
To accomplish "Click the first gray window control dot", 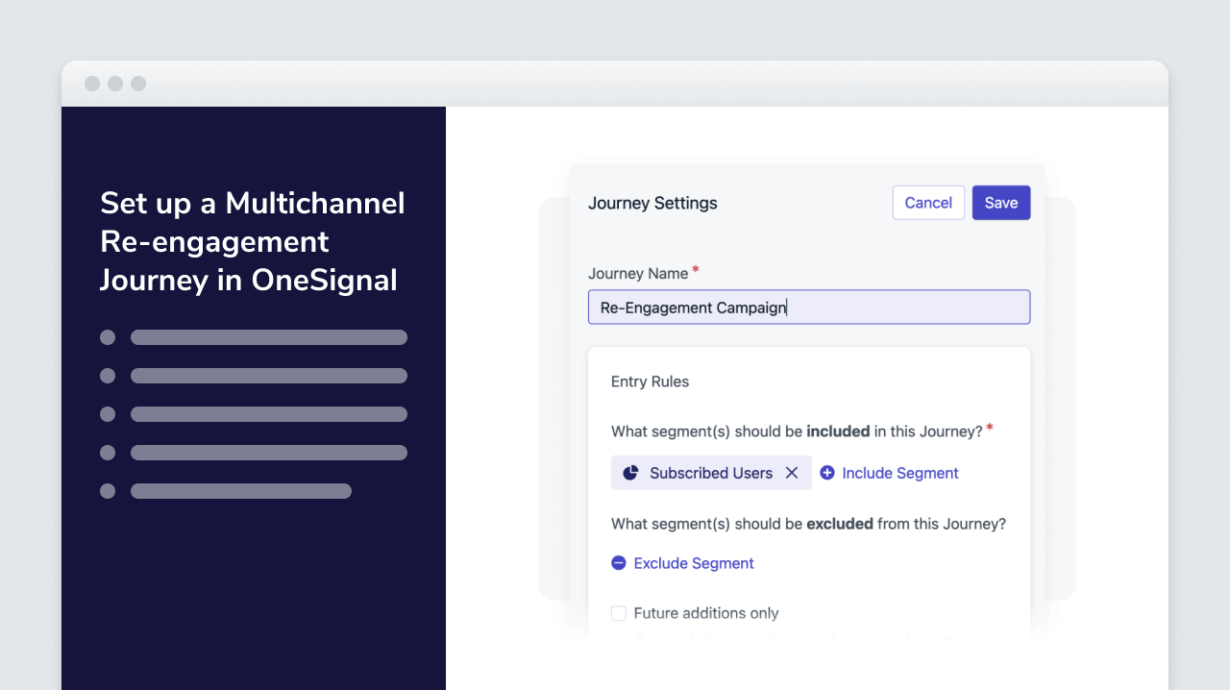I will tap(92, 84).
